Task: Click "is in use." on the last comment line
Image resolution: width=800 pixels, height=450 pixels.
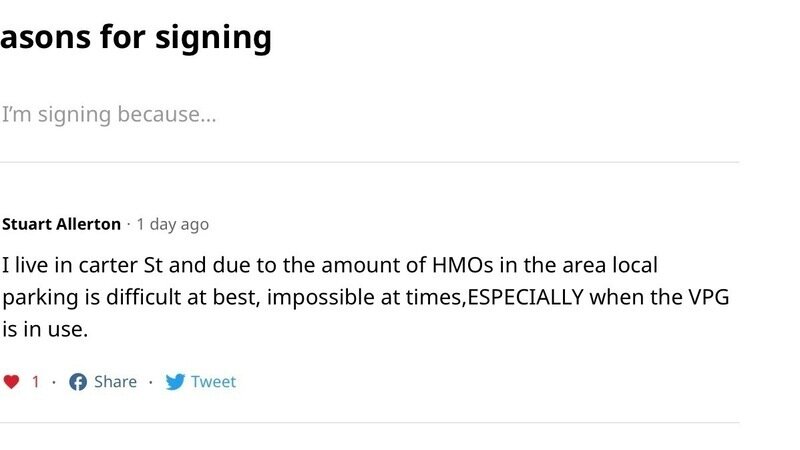Action: click(x=45, y=328)
